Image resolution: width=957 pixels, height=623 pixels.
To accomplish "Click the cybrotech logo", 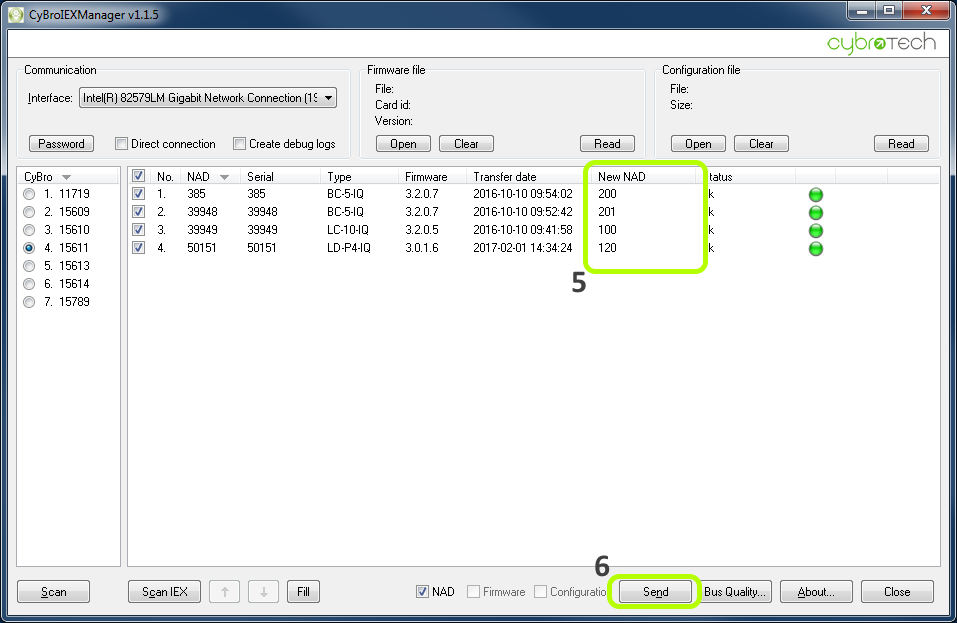I will click(881, 43).
